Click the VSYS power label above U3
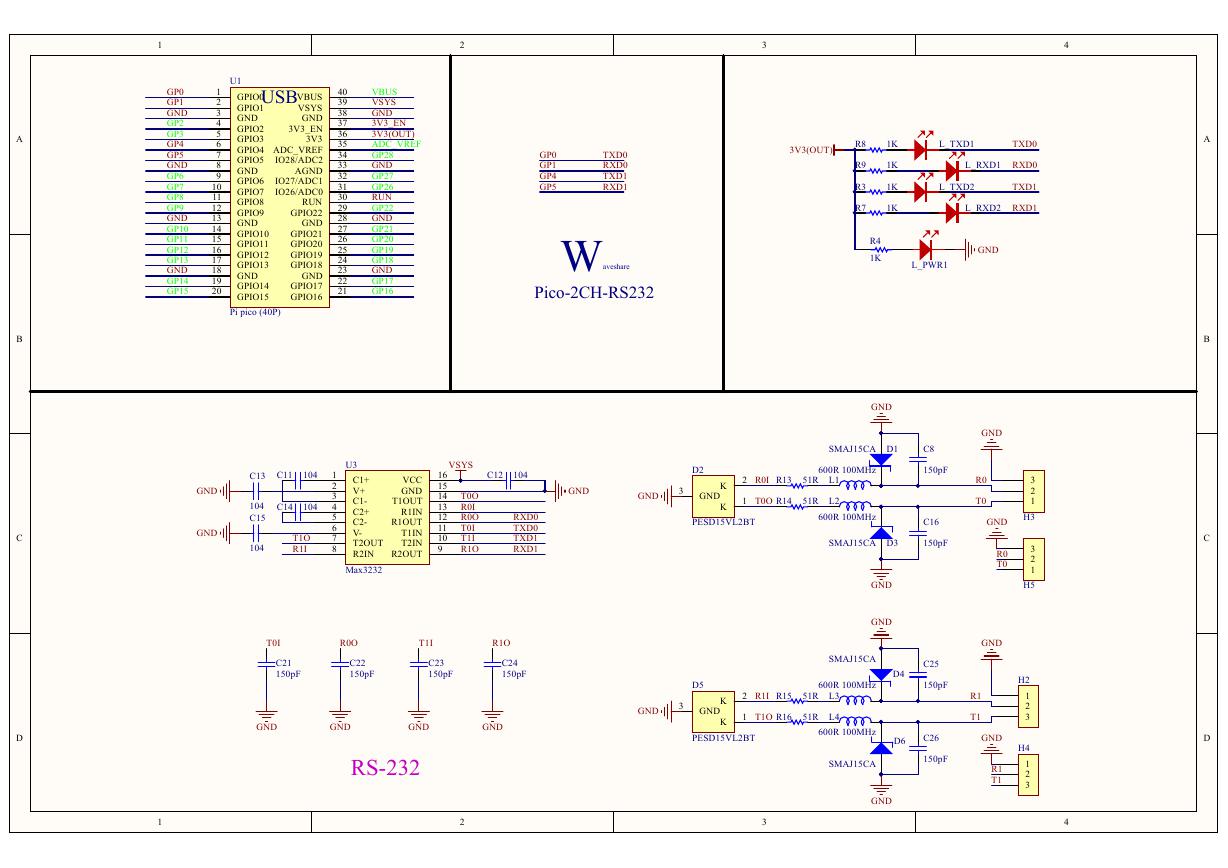This screenshot has width=1228, height=868. [x=460, y=465]
